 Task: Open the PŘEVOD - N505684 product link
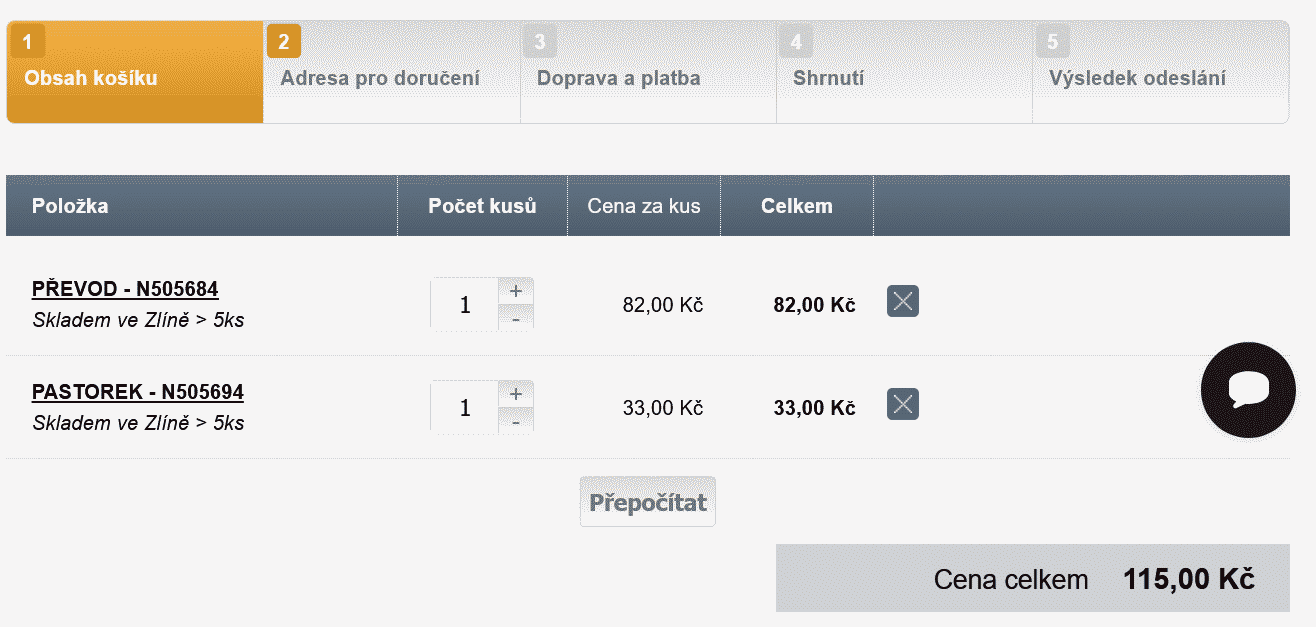point(125,289)
